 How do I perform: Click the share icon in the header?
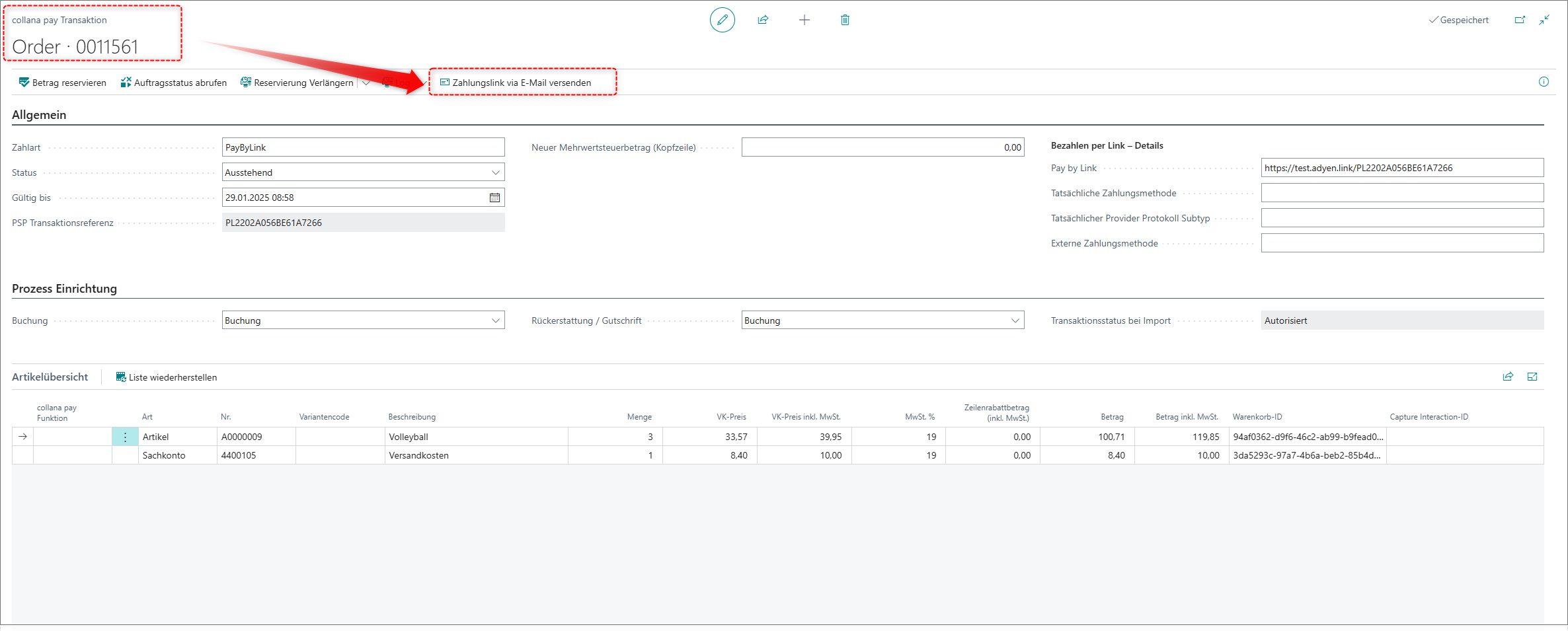(763, 20)
